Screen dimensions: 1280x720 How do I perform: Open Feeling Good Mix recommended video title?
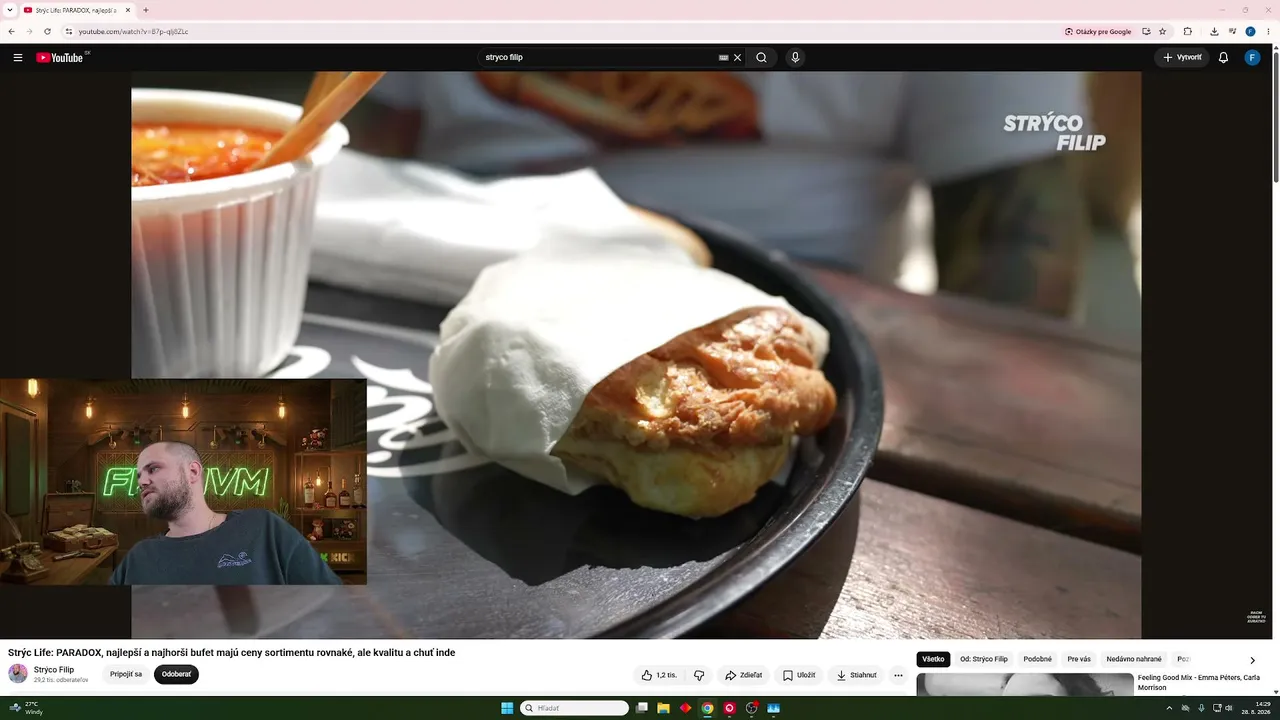coord(1199,683)
